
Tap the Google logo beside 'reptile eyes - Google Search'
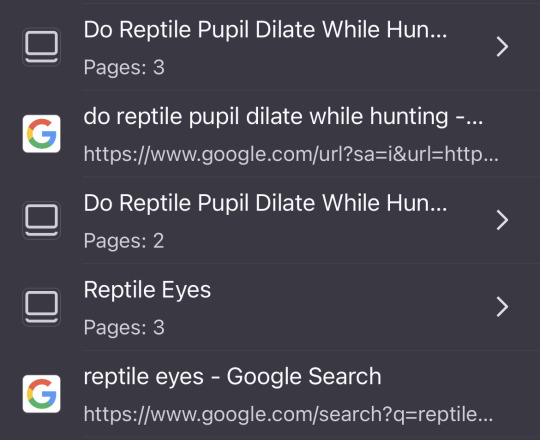pyautogui.click(x=41, y=394)
